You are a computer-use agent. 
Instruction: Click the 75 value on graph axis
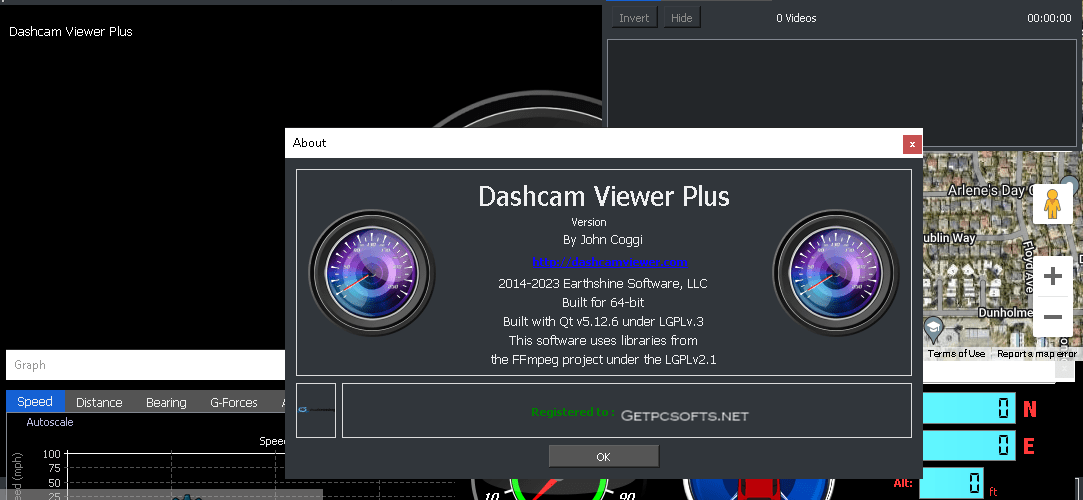[53, 468]
